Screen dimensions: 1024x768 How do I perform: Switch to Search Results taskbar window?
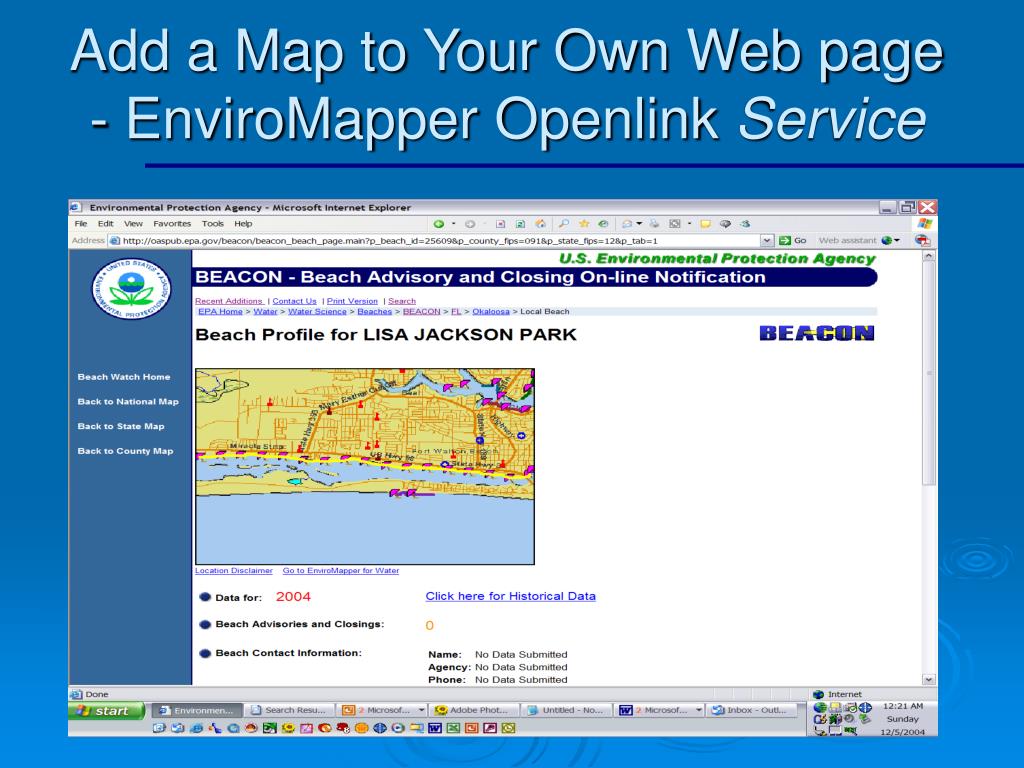click(x=290, y=710)
